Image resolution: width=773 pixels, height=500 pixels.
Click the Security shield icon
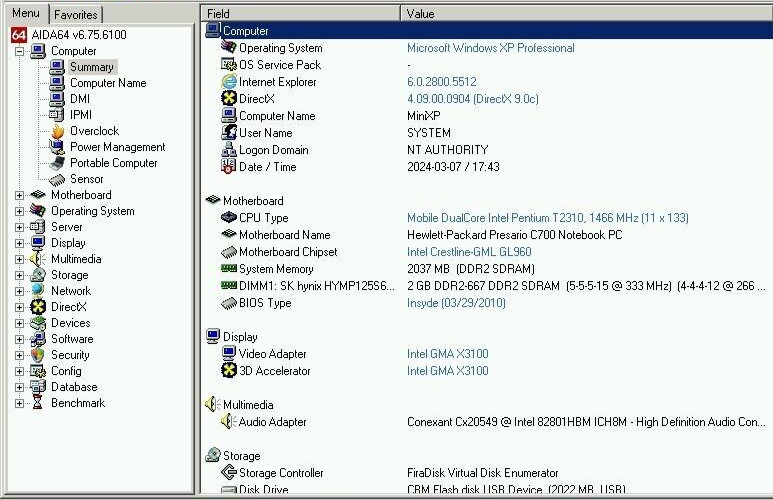(38, 355)
